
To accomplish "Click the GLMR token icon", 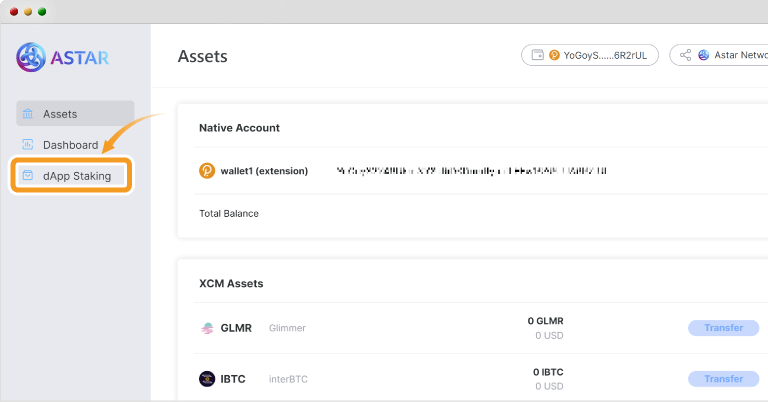I will pos(207,328).
